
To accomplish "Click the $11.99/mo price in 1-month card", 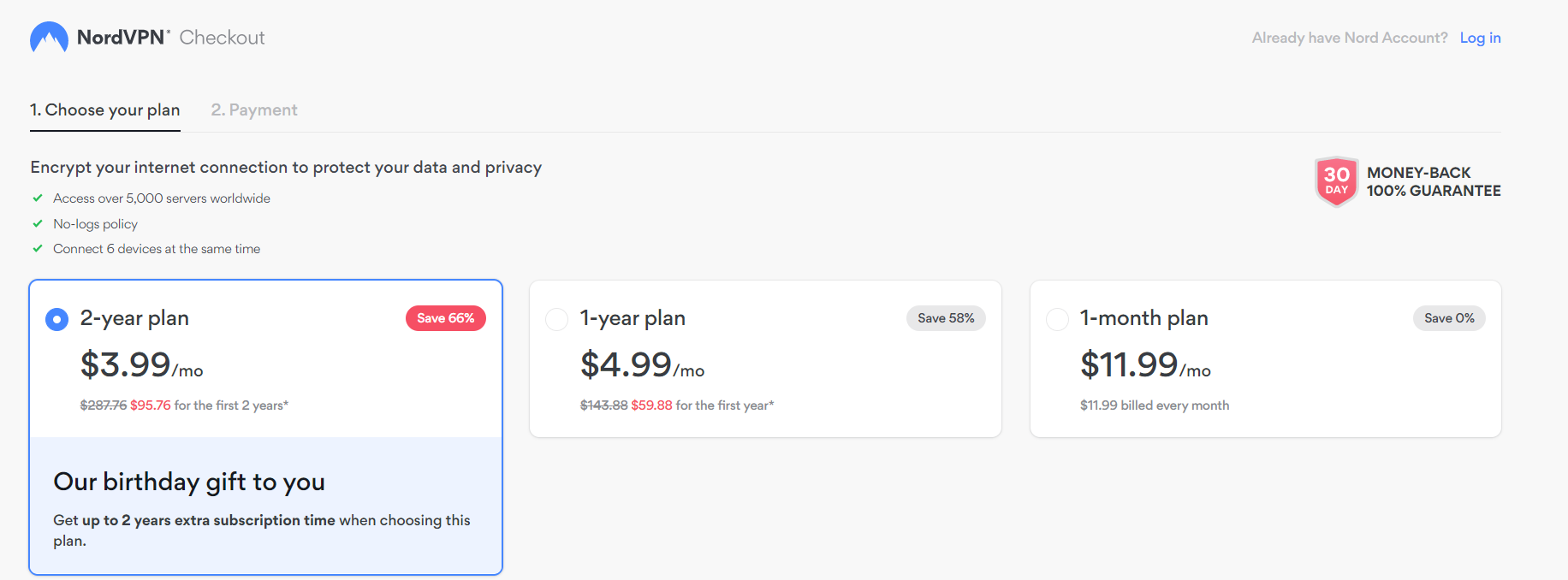I will coord(1145,365).
